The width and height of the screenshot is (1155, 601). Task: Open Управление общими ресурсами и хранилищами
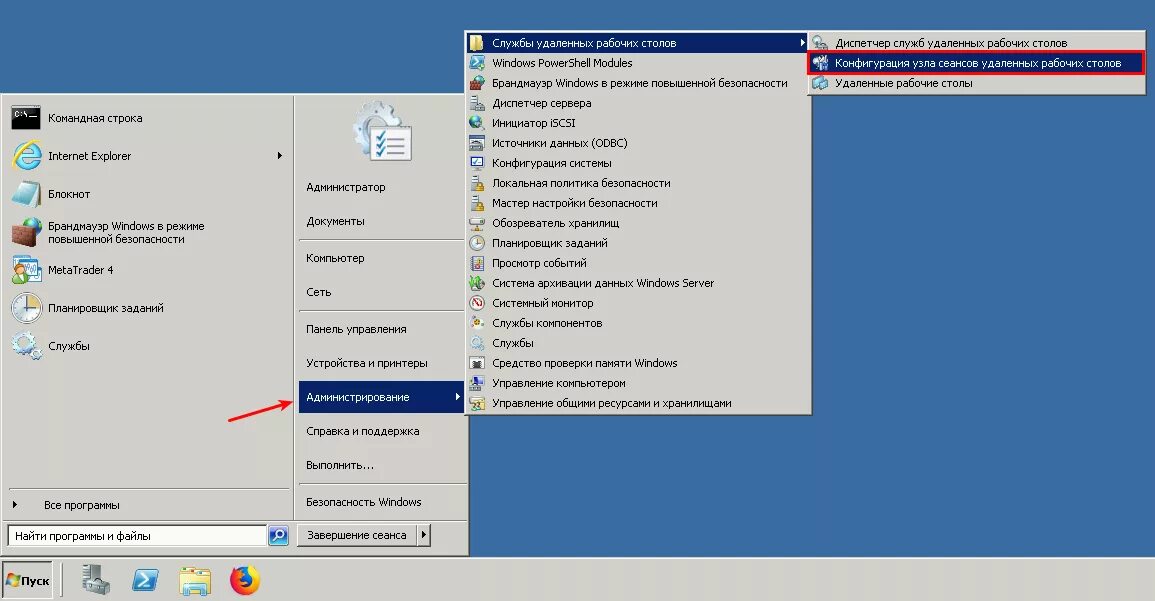coord(611,403)
